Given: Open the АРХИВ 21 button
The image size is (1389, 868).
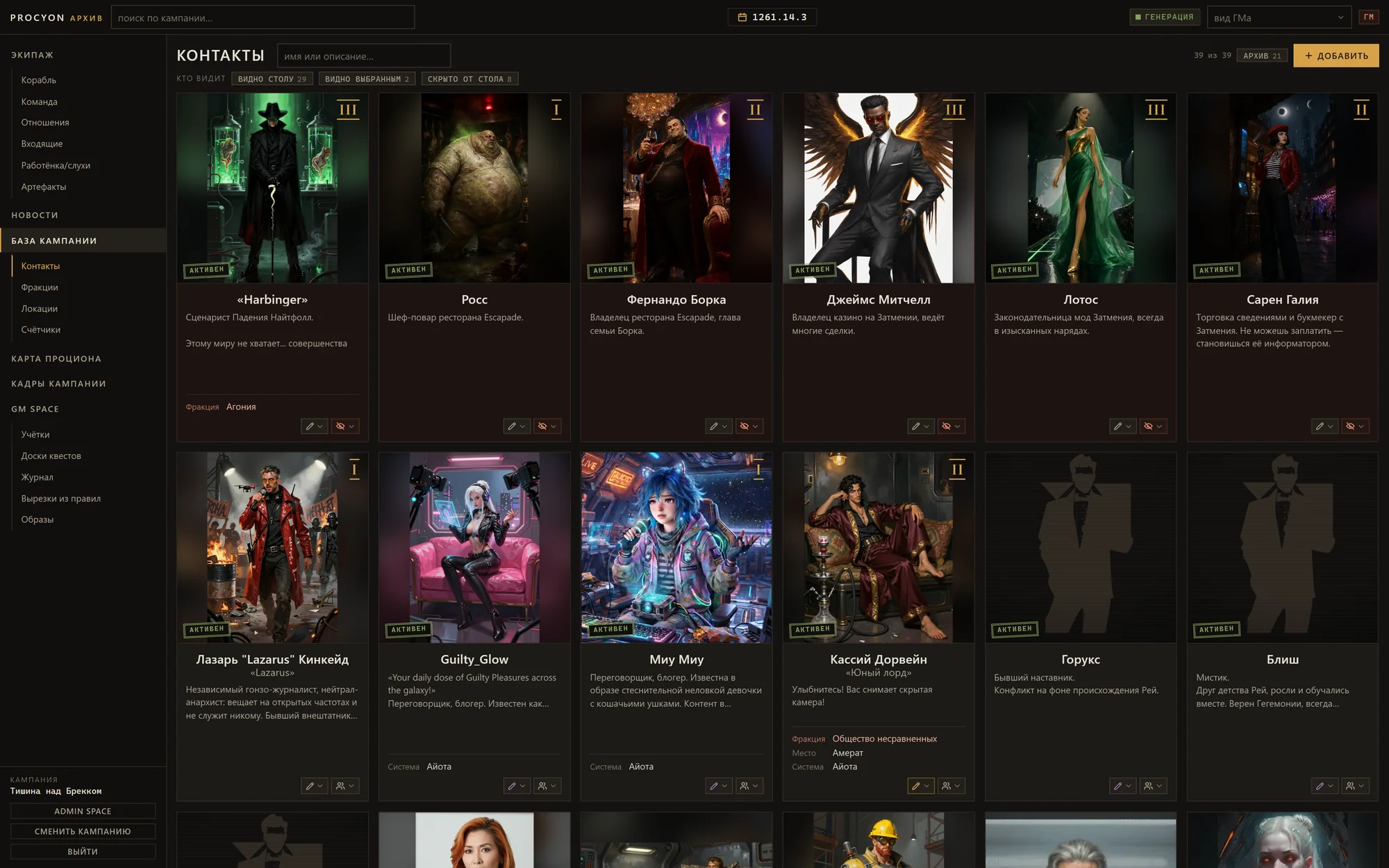Looking at the screenshot, I should [x=1262, y=56].
